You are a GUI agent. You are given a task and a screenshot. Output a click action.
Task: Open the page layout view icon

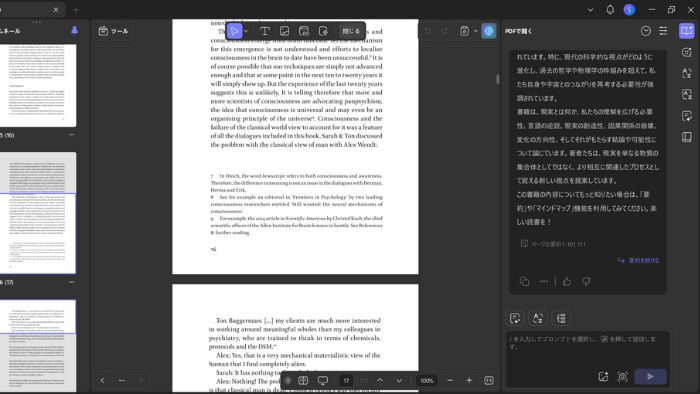(303, 381)
